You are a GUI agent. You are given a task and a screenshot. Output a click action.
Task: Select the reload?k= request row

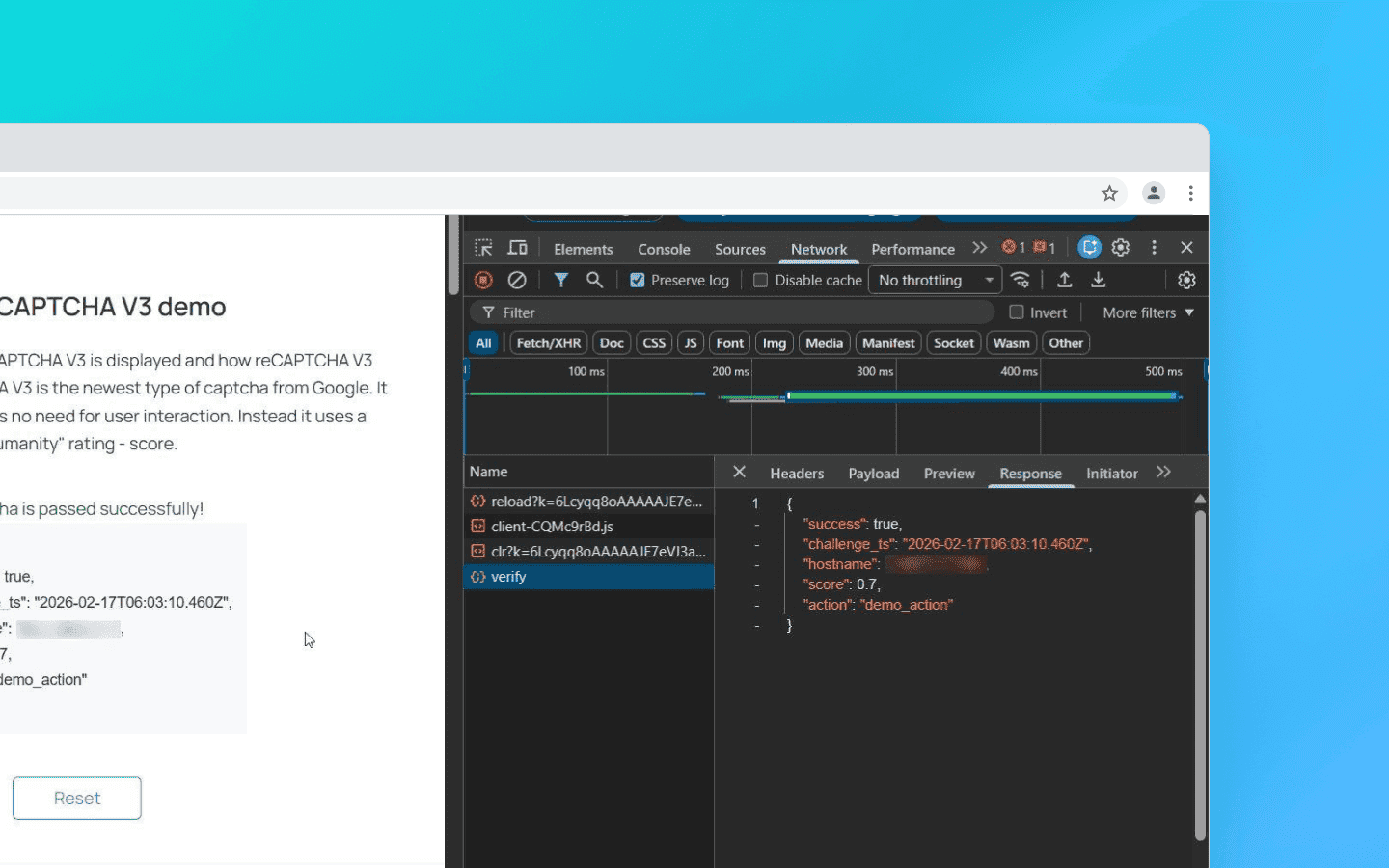click(588, 502)
